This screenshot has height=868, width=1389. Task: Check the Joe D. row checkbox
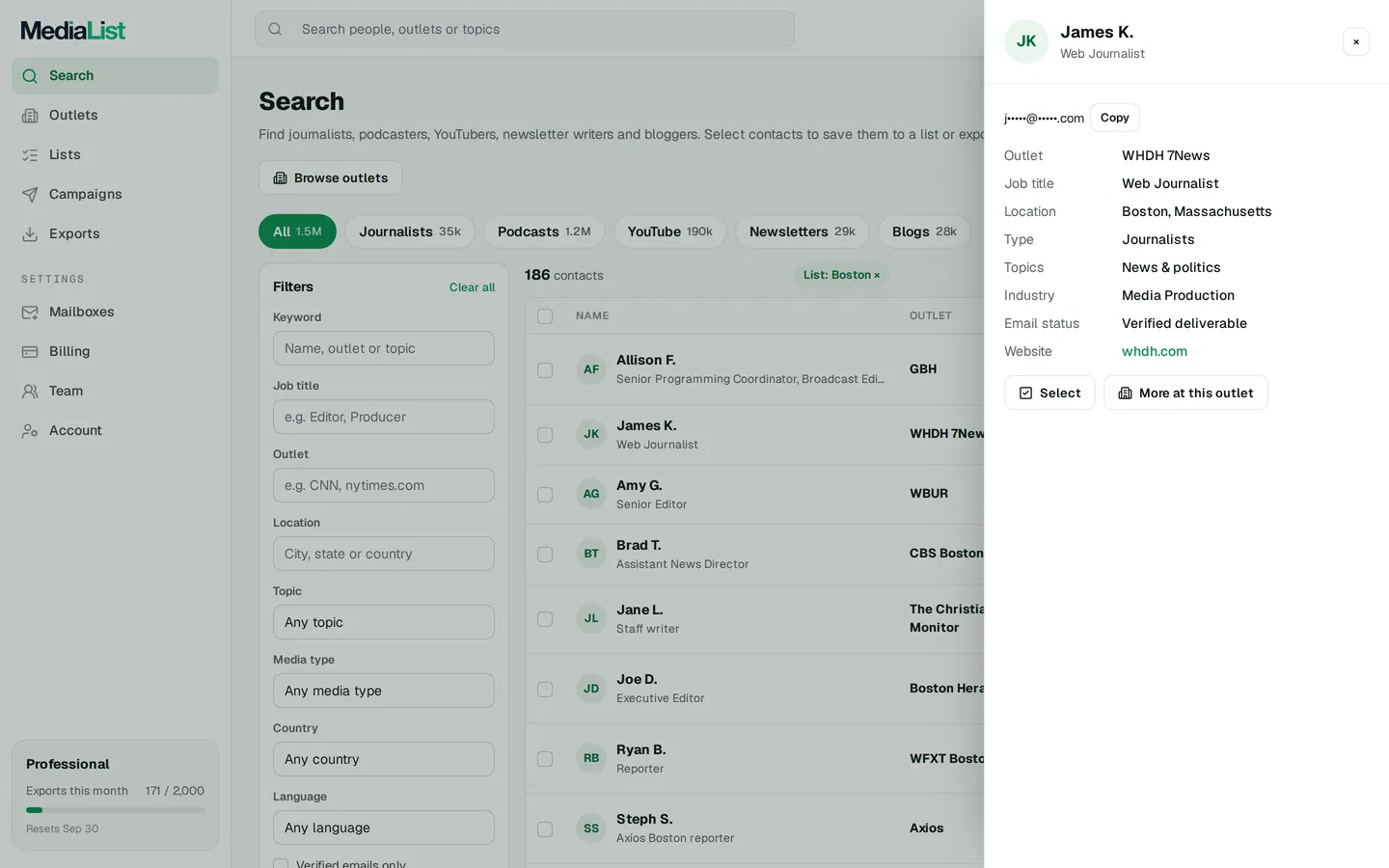tap(545, 690)
